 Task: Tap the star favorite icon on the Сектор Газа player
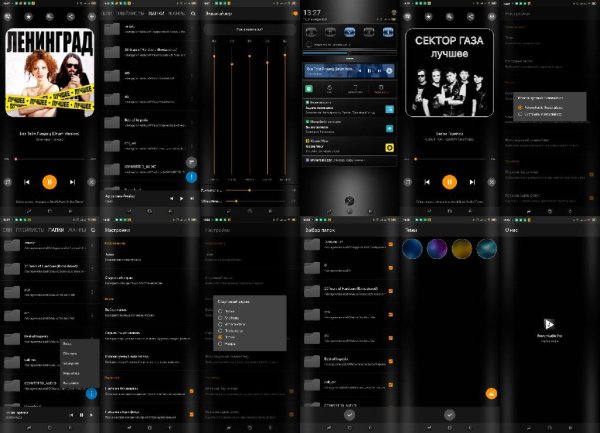tap(429, 16)
